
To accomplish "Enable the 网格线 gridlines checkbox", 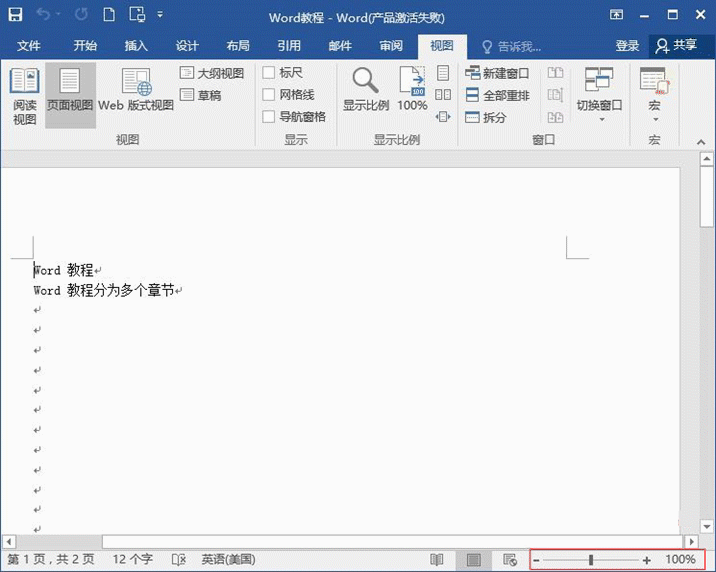I will 268,94.
